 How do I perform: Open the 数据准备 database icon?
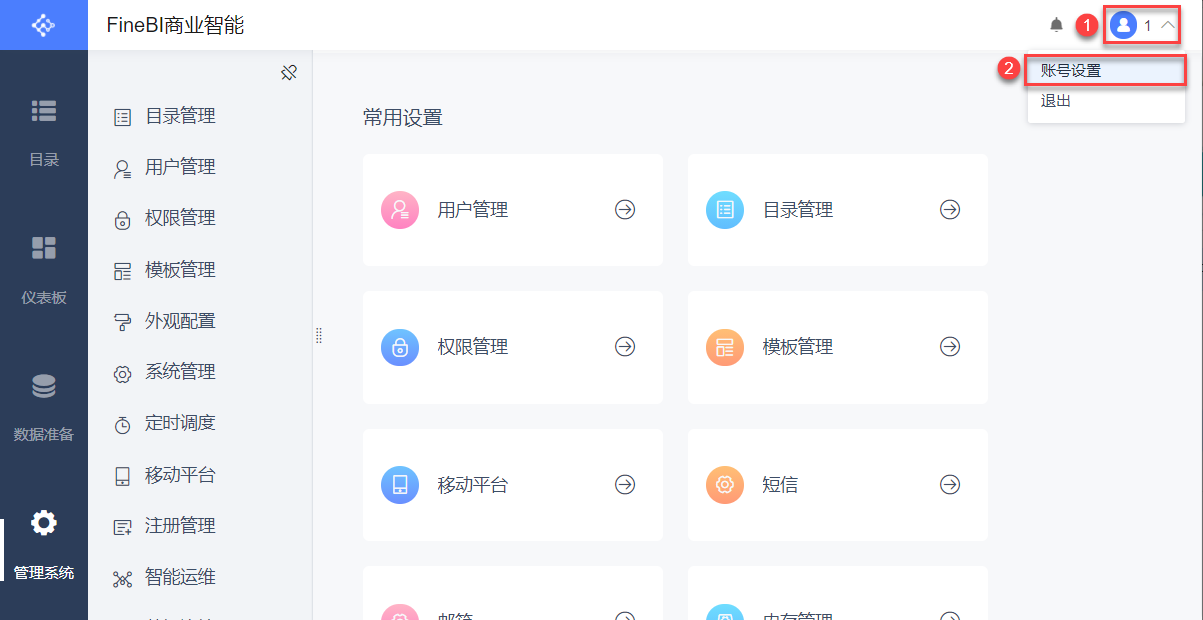tap(44, 386)
